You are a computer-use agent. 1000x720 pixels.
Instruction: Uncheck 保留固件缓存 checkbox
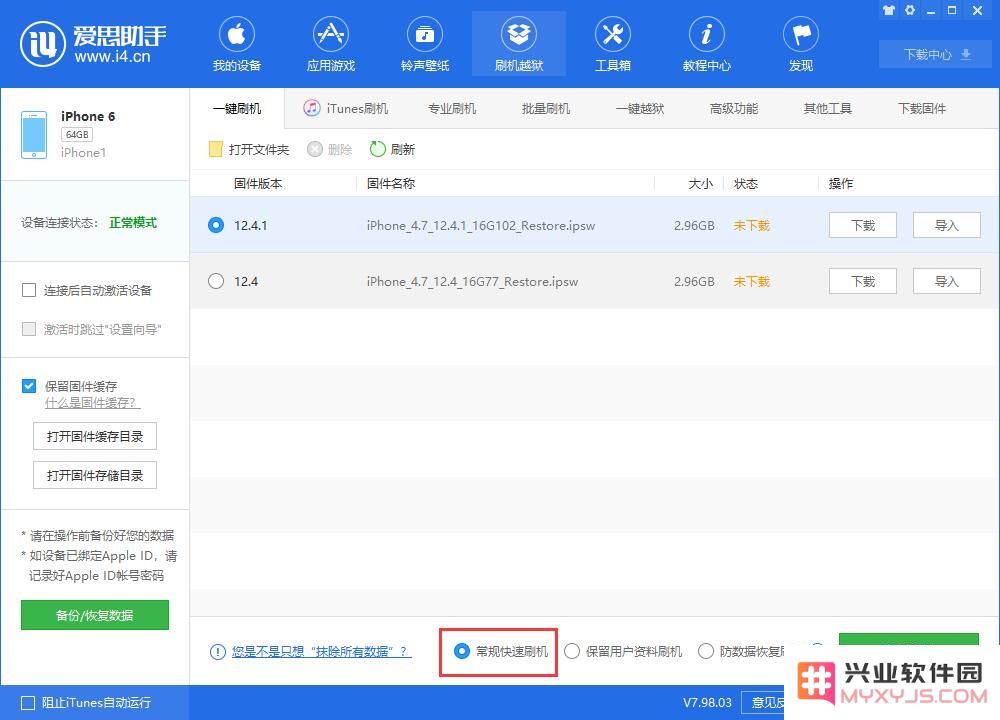[x=29, y=386]
